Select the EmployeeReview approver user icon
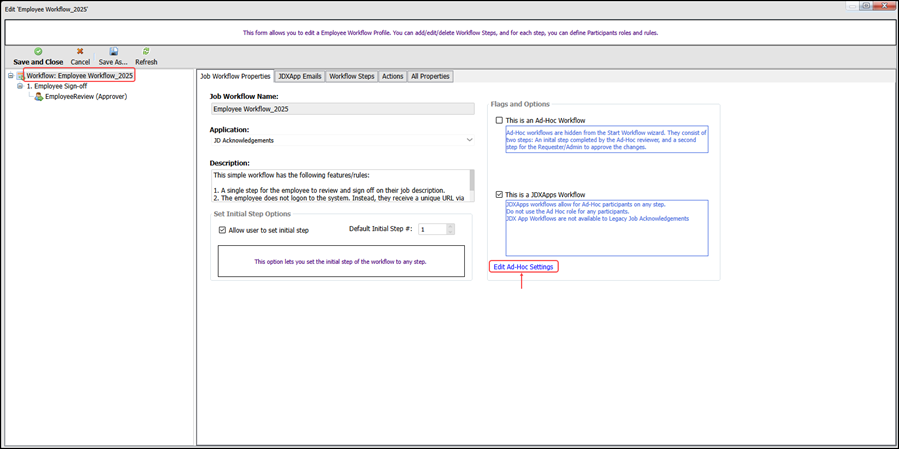899x449 pixels. click(x=38, y=97)
